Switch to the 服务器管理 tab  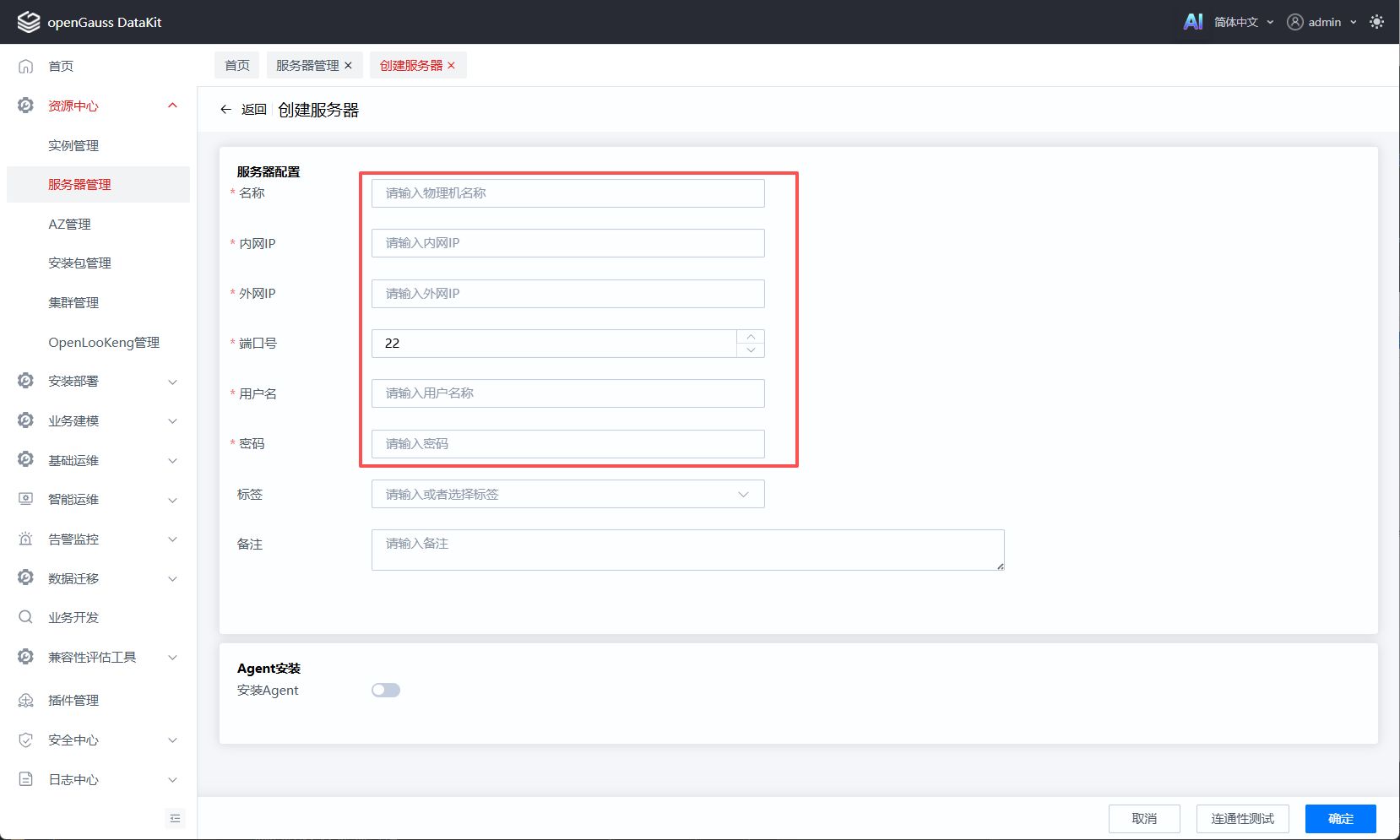[307, 65]
